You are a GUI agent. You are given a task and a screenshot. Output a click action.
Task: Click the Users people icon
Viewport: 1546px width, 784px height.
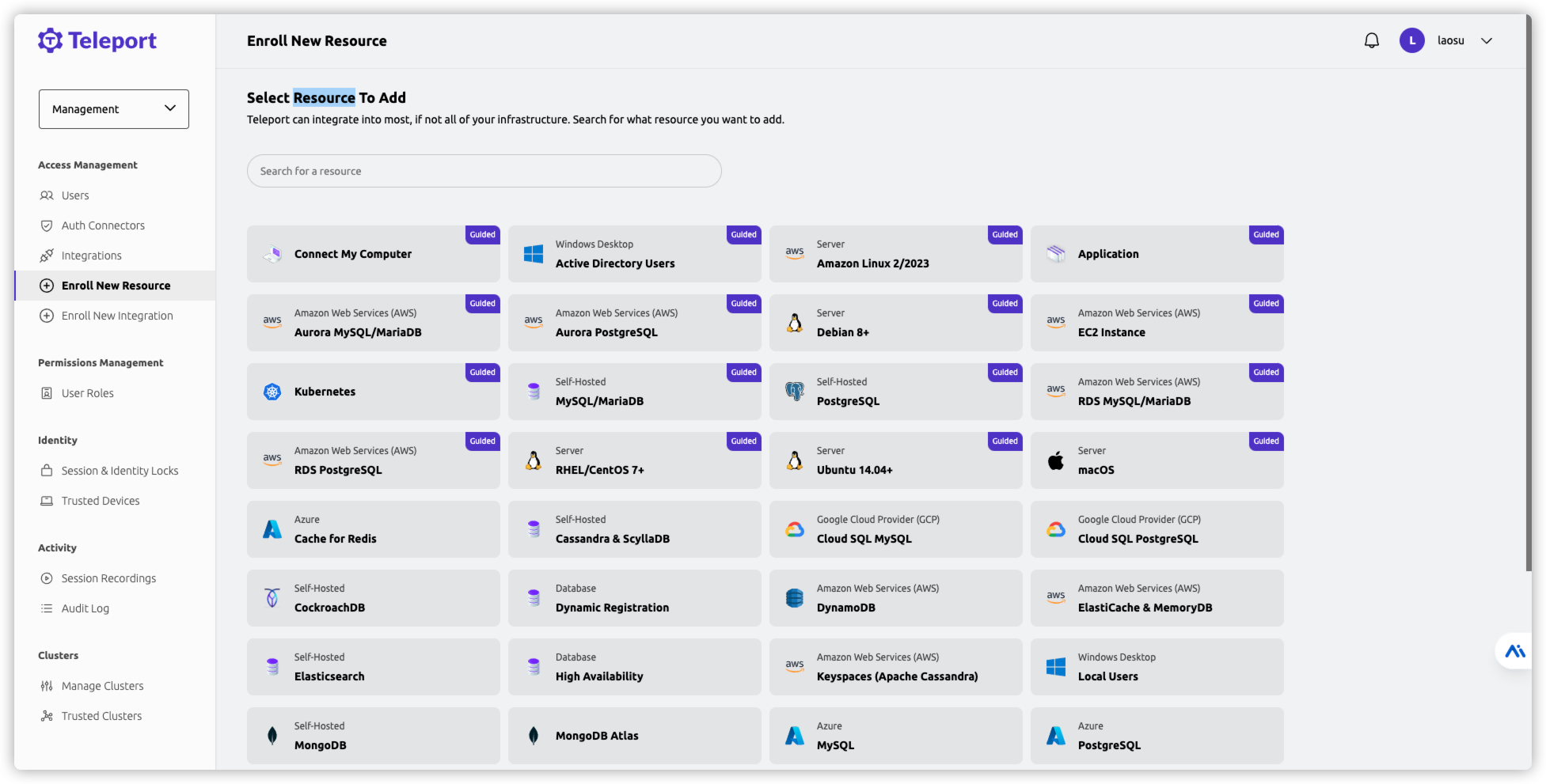point(47,195)
